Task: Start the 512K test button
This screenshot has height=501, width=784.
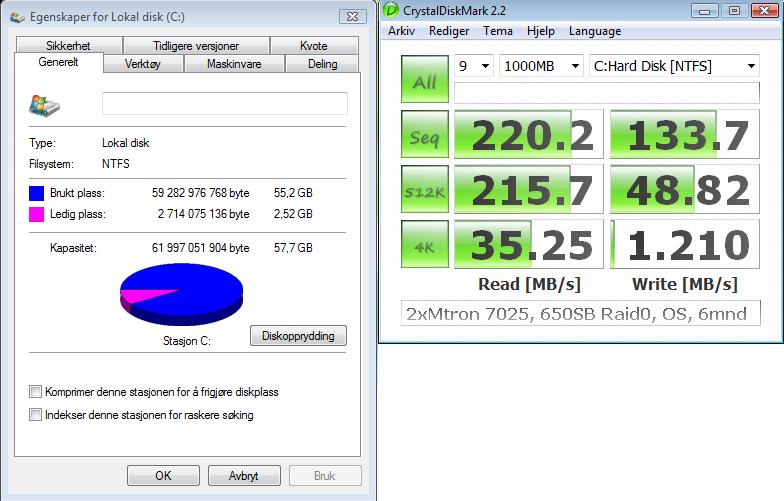Action: pyautogui.click(x=425, y=189)
